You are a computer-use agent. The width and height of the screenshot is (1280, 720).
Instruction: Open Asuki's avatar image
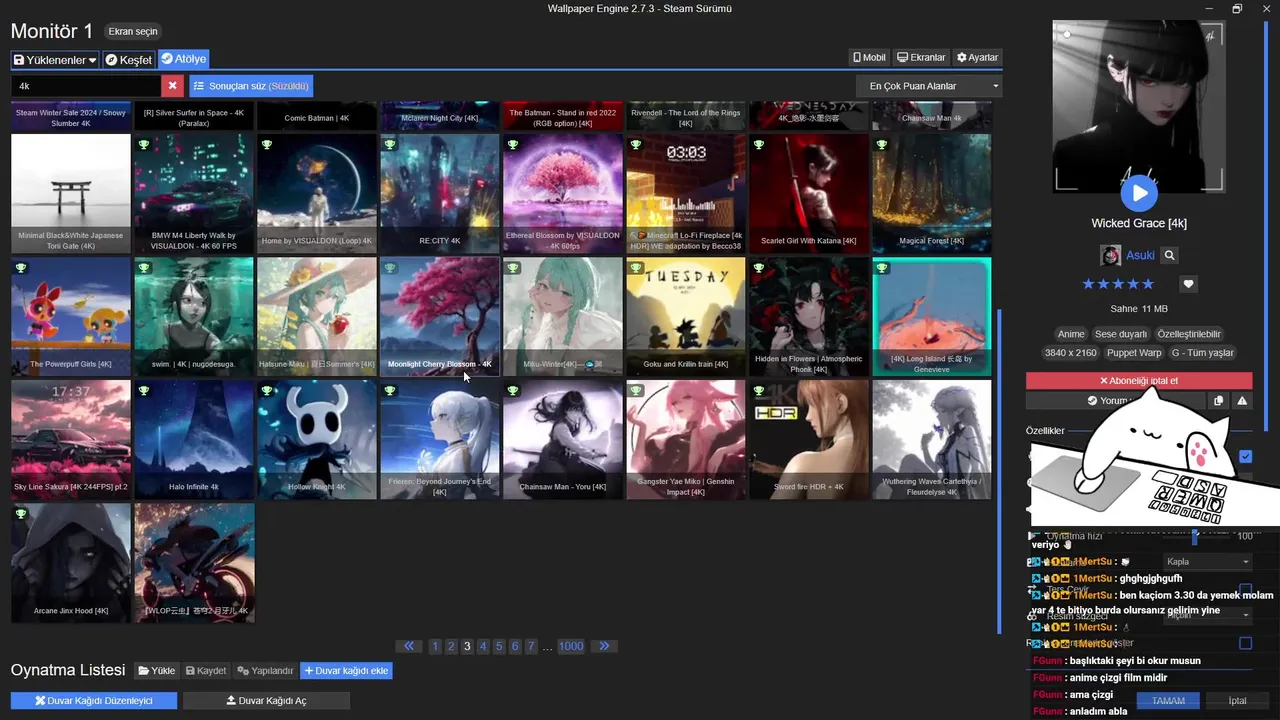[x=1110, y=255]
